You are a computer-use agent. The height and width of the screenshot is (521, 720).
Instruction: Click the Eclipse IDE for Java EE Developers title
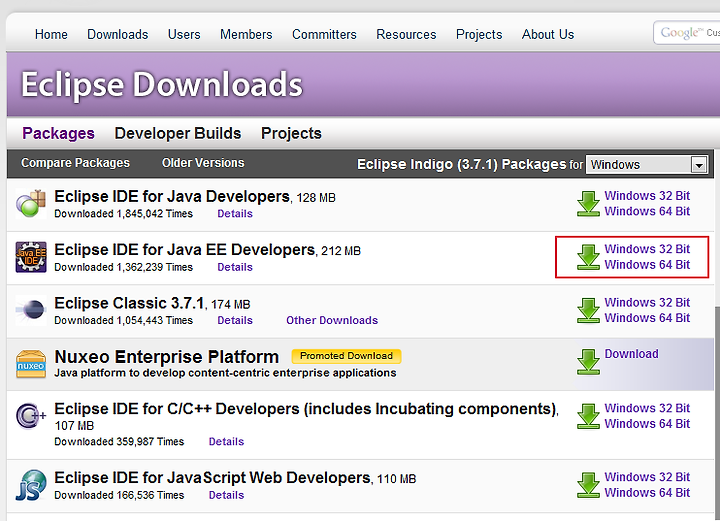point(185,250)
